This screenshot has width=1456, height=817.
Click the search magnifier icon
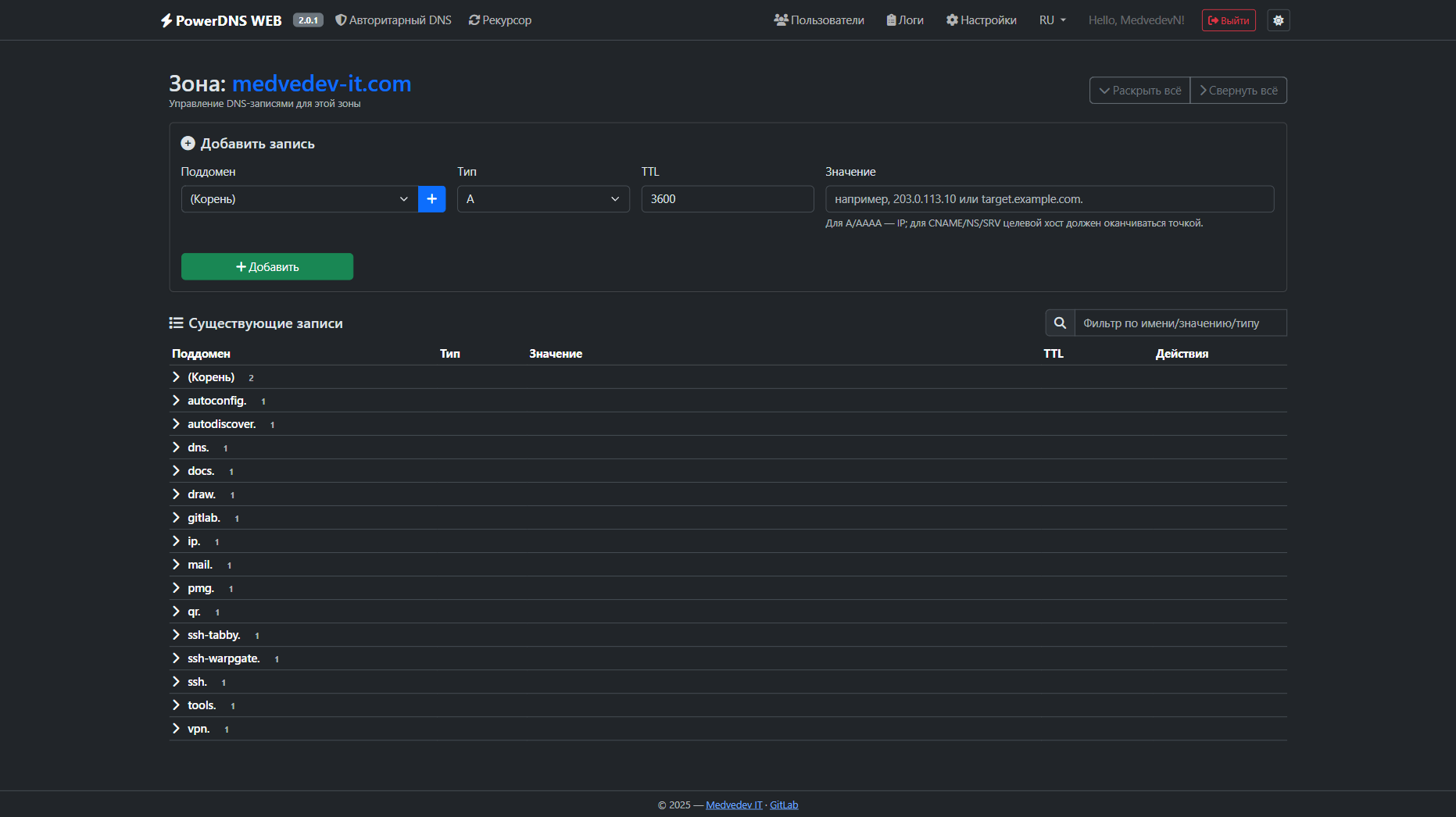tap(1060, 323)
